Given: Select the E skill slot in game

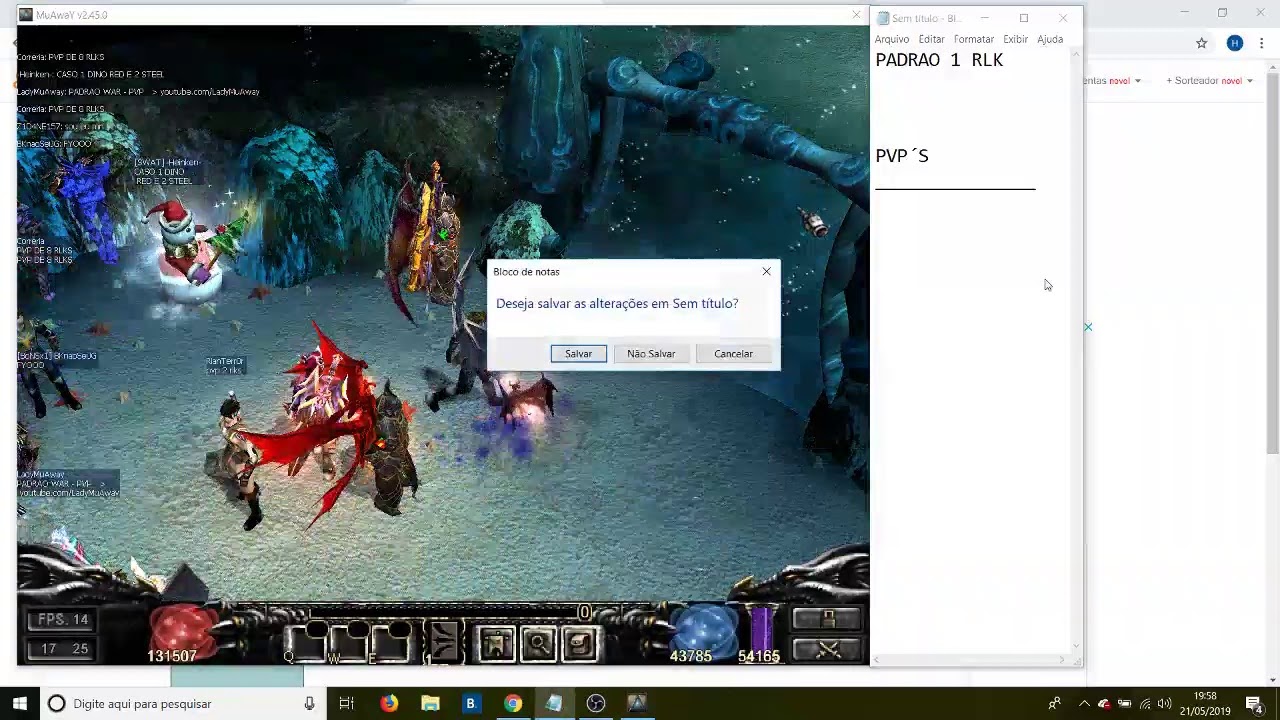Looking at the screenshot, I should point(392,641).
